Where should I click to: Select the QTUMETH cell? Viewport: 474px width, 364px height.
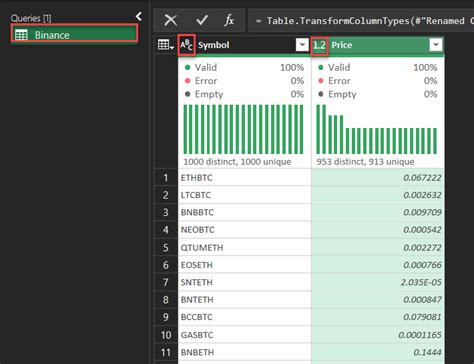point(244,248)
